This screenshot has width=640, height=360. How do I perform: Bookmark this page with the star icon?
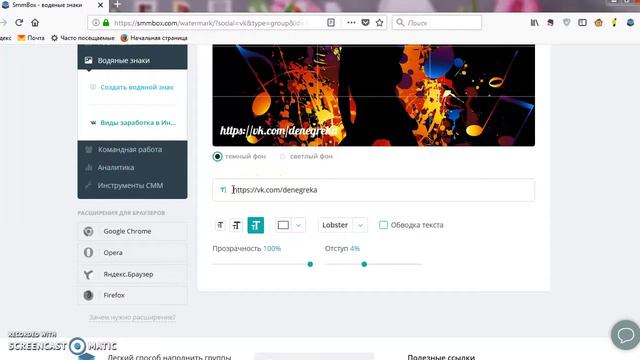click(x=380, y=23)
